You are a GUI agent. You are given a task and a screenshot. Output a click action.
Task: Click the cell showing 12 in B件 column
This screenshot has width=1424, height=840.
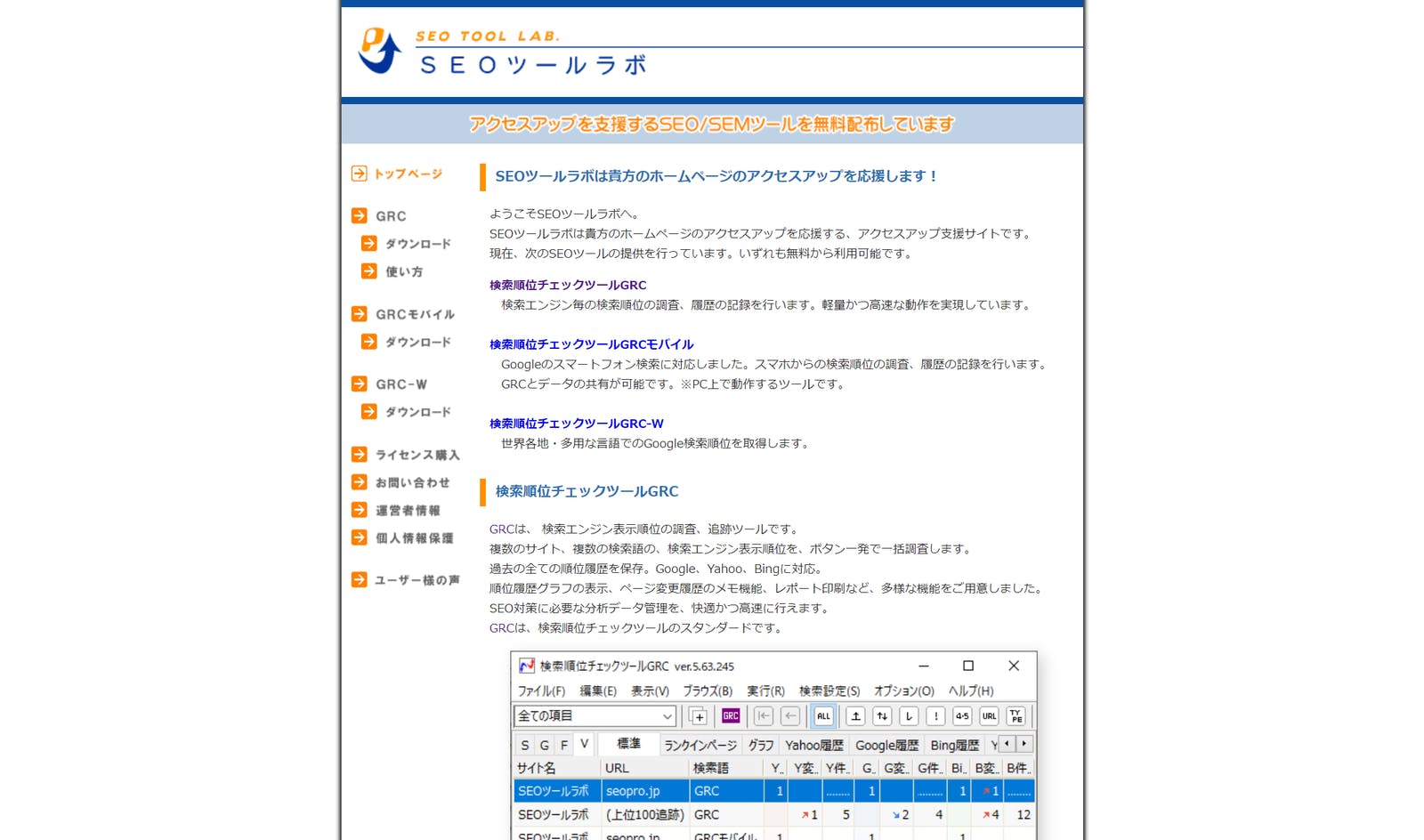tap(1019, 814)
